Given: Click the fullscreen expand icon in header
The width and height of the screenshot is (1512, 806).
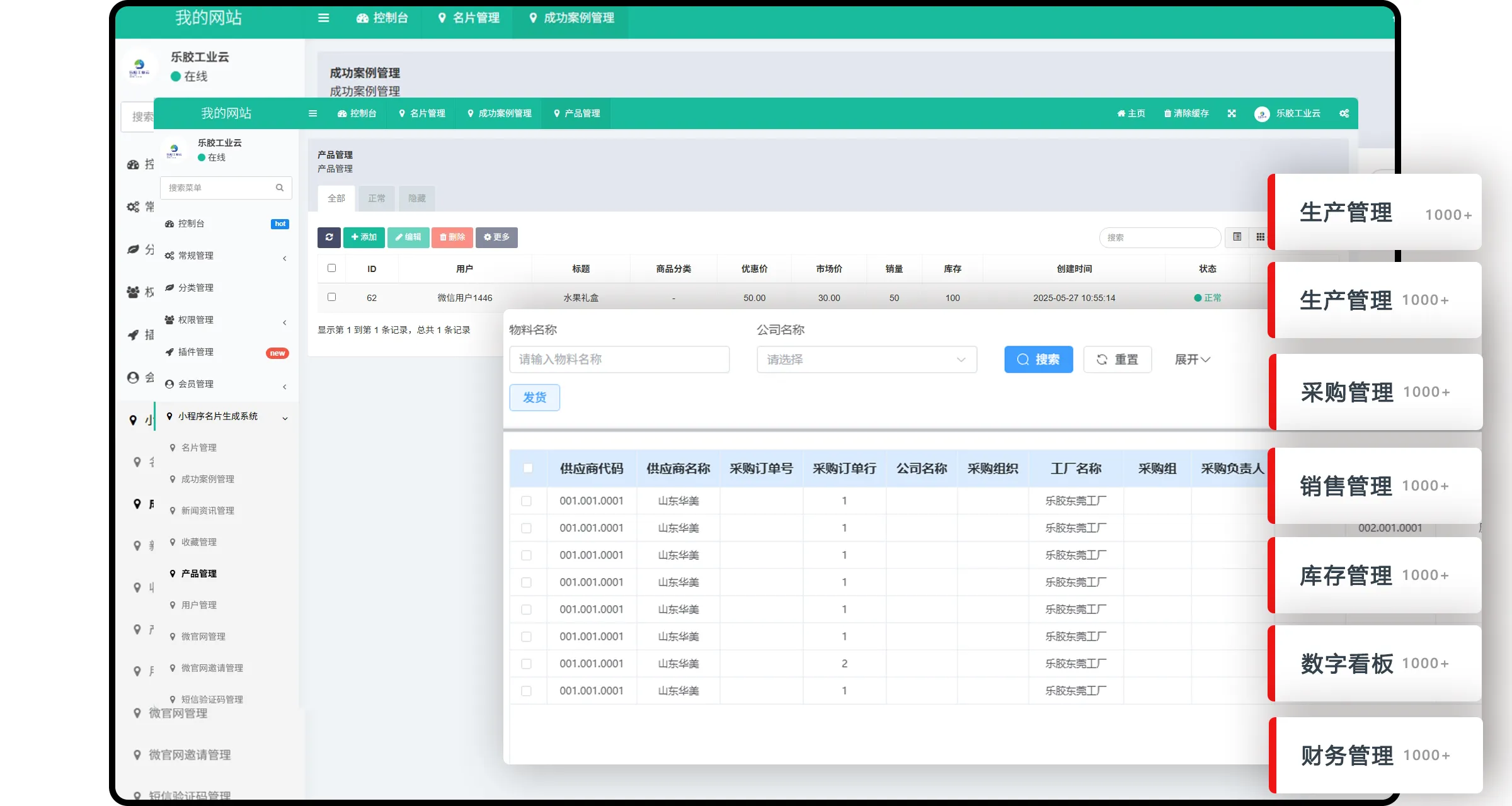Looking at the screenshot, I should point(1232,113).
